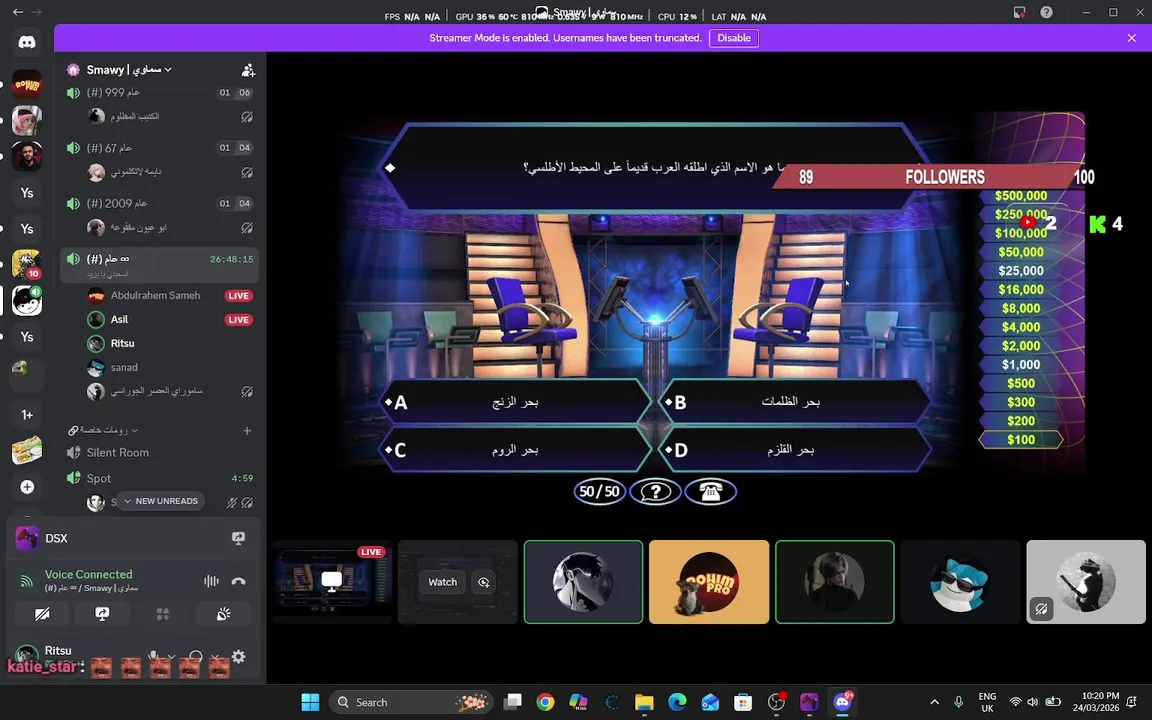Click the 1+ server icon
This screenshot has height=720, width=1152.
pyautogui.click(x=27, y=415)
